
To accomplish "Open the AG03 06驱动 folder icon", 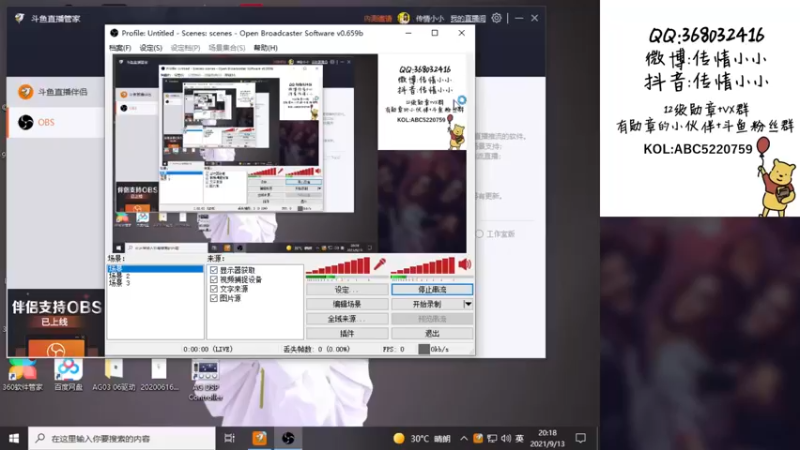I will click(114, 375).
